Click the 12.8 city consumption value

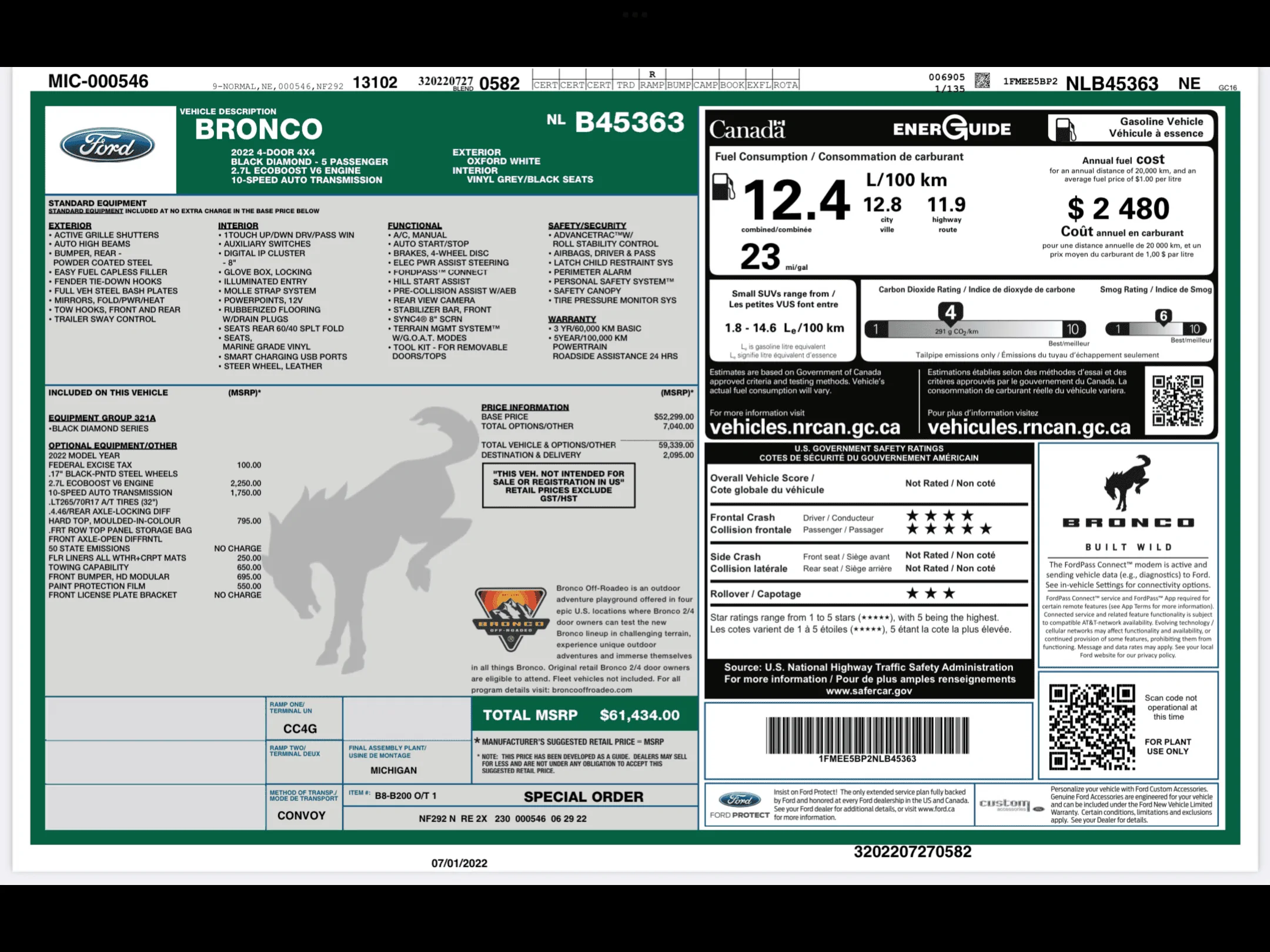tap(882, 205)
